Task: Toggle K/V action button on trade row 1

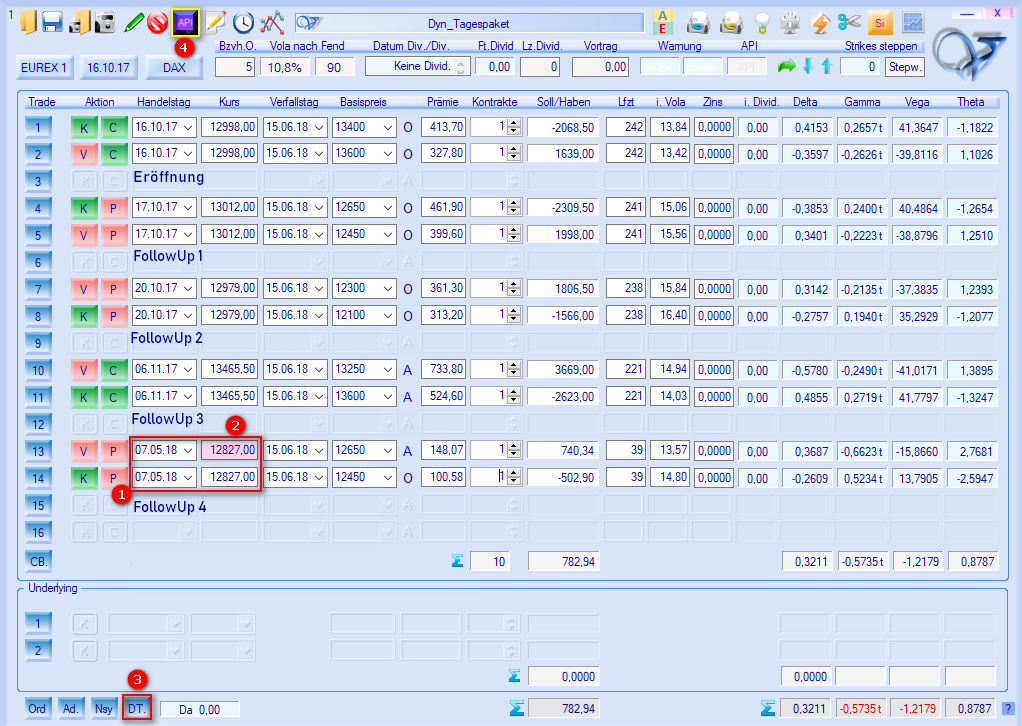Action: click(x=84, y=127)
